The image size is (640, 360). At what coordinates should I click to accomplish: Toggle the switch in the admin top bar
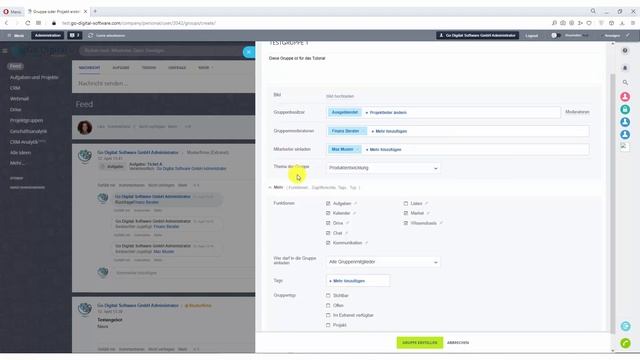point(555,36)
